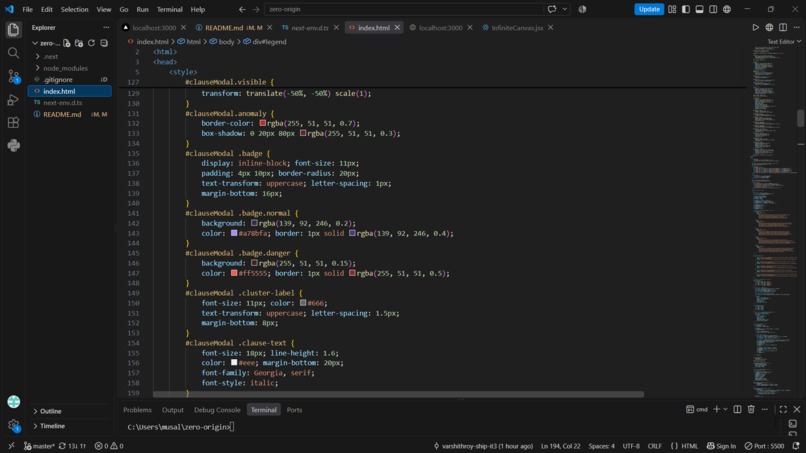Screen dimensions: 806x453
Task: Toggle primary side bar visibility
Action: (686, 9)
